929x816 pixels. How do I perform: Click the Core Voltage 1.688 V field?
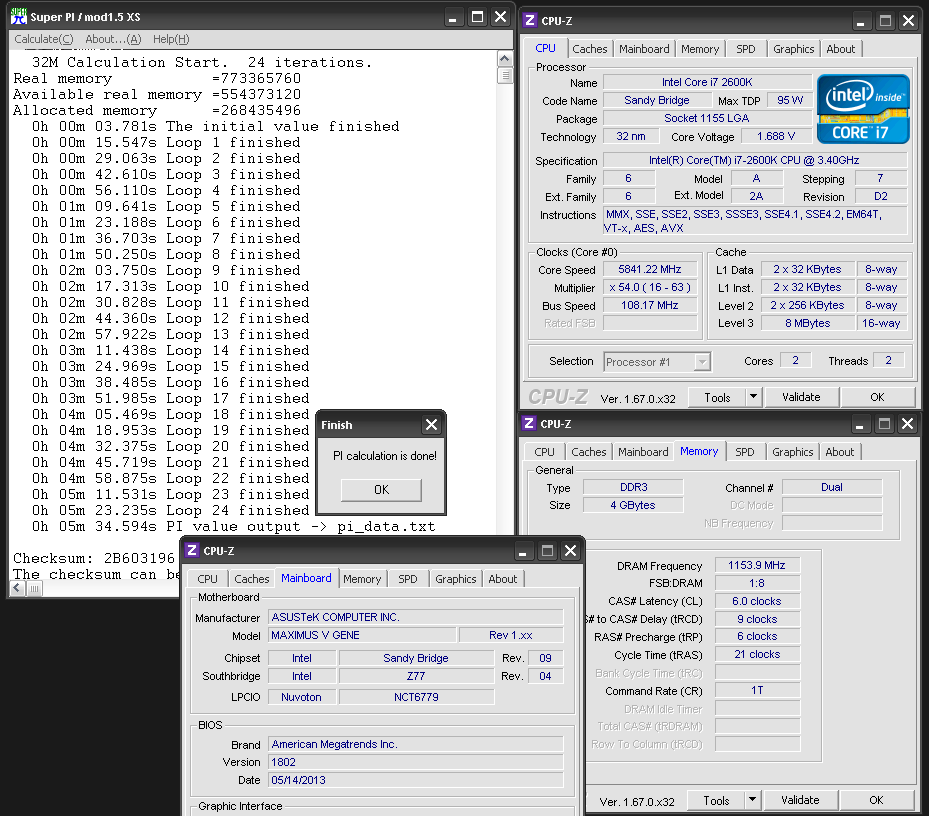point(776,136)
